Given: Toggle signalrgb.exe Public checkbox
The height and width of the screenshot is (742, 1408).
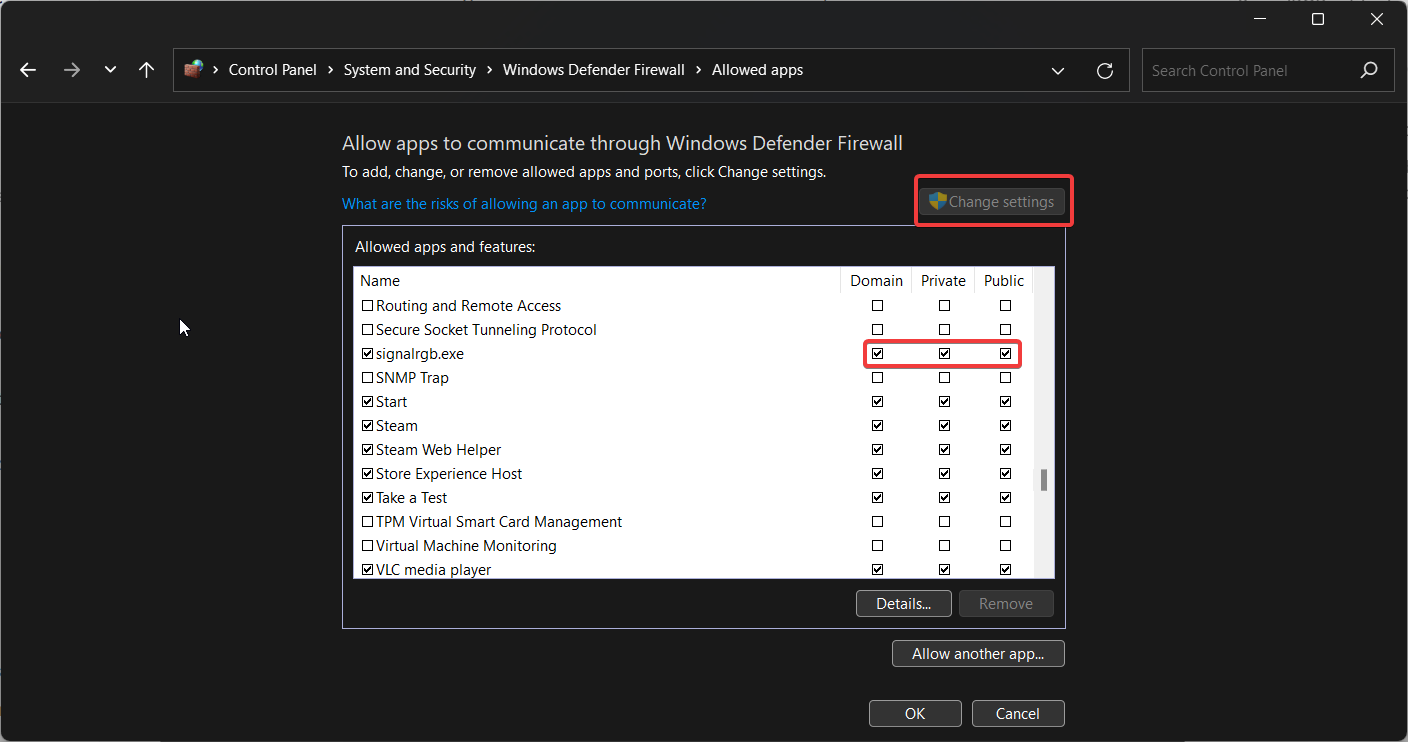Looking at the screenshot, I should click(1005, 354).
